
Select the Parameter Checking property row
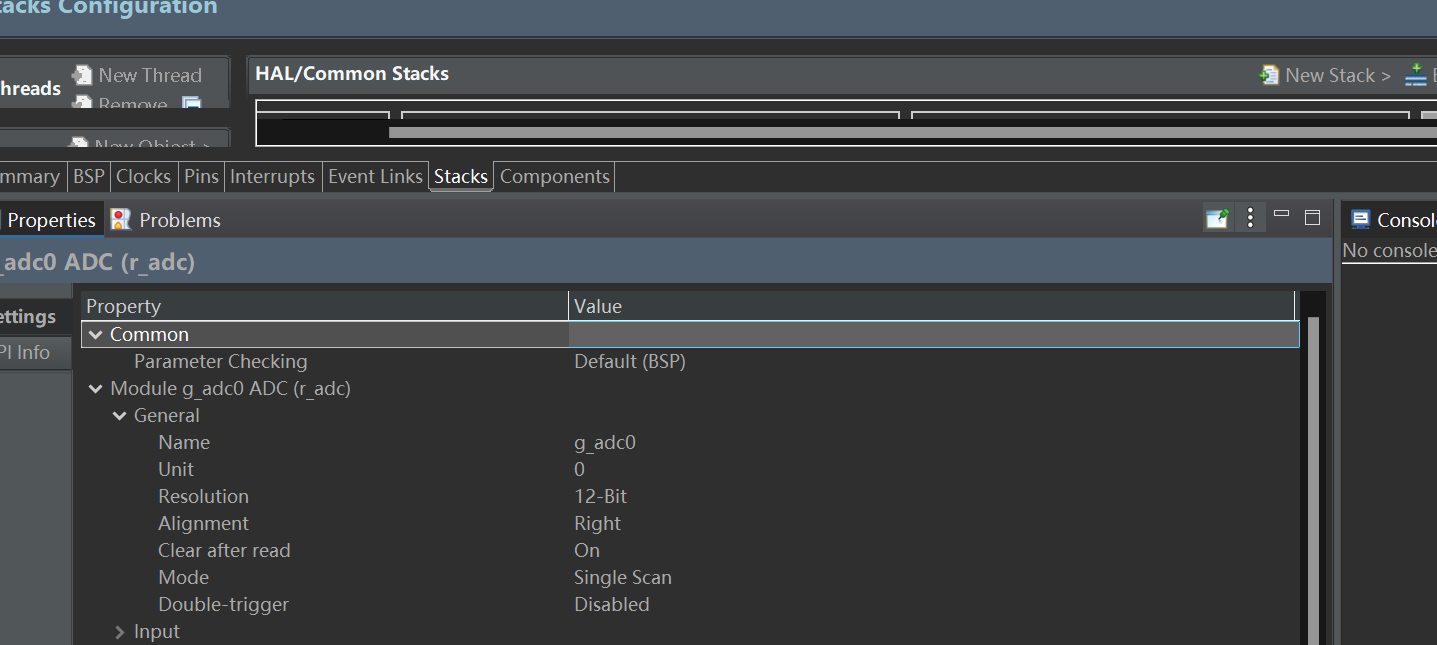tap(690, 362)
